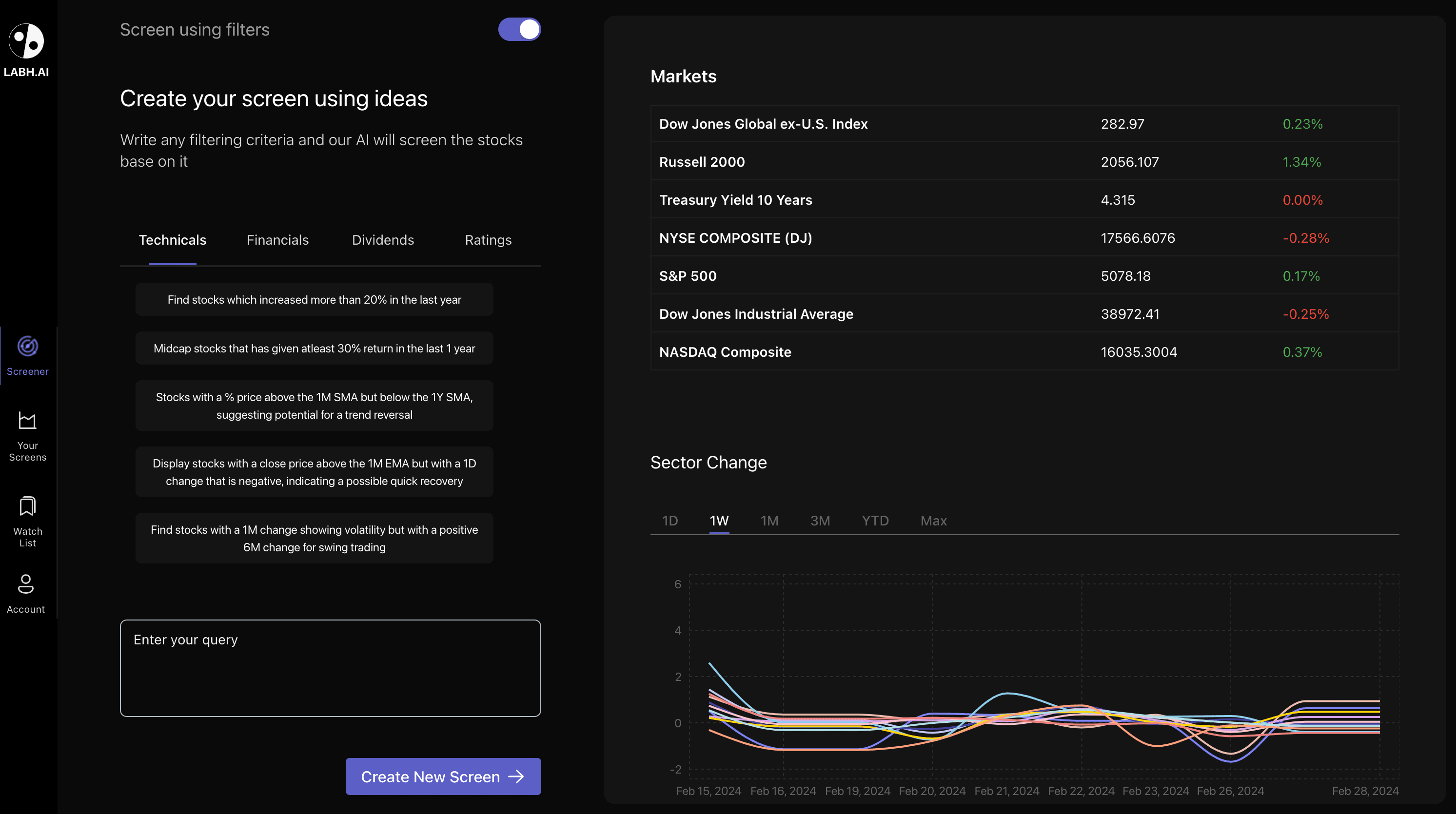This screenshot has width=1456, height=814.
Task: Click the value 5078.18
Action: pos(1125,276)
